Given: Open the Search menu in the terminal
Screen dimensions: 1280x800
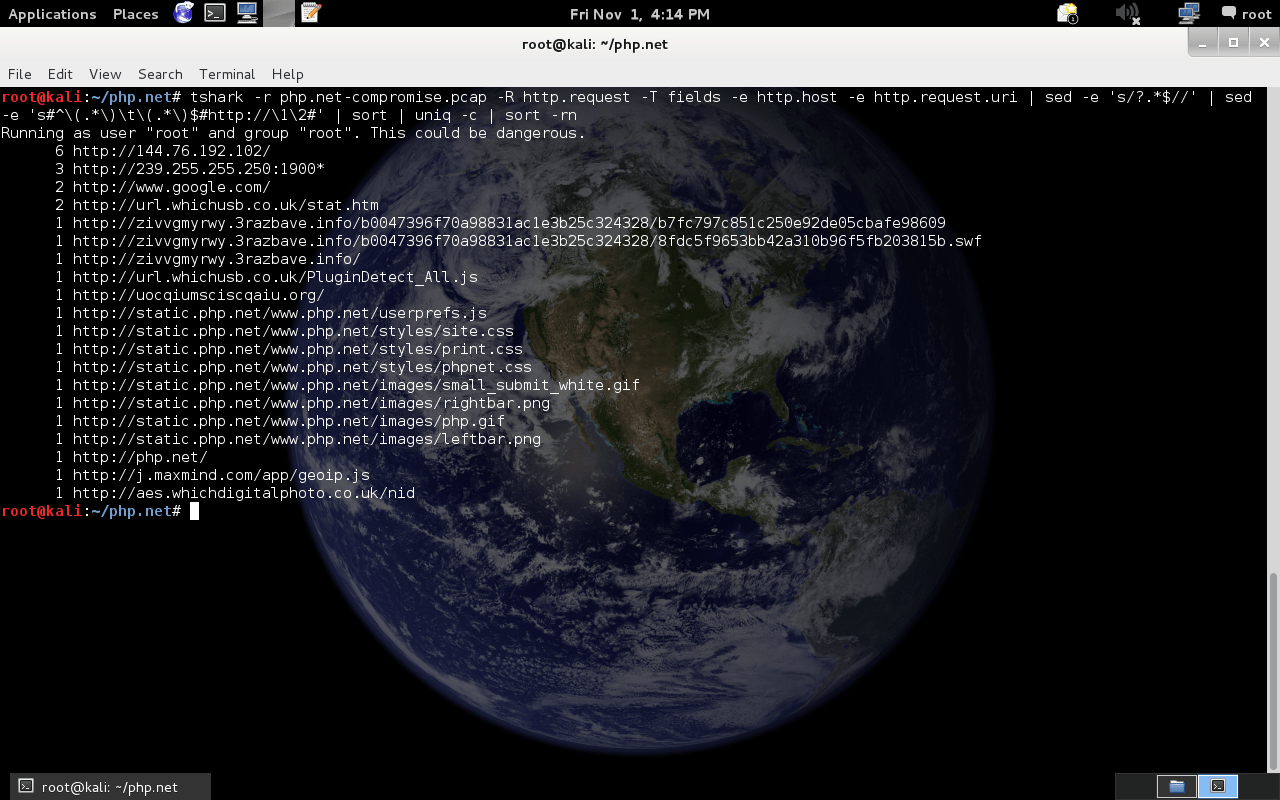Looking at the screenshot, I should click(160, 74).
